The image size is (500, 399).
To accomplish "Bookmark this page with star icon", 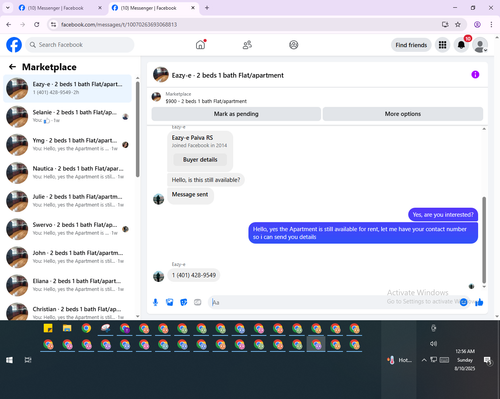I will click(x=458, y=24).
